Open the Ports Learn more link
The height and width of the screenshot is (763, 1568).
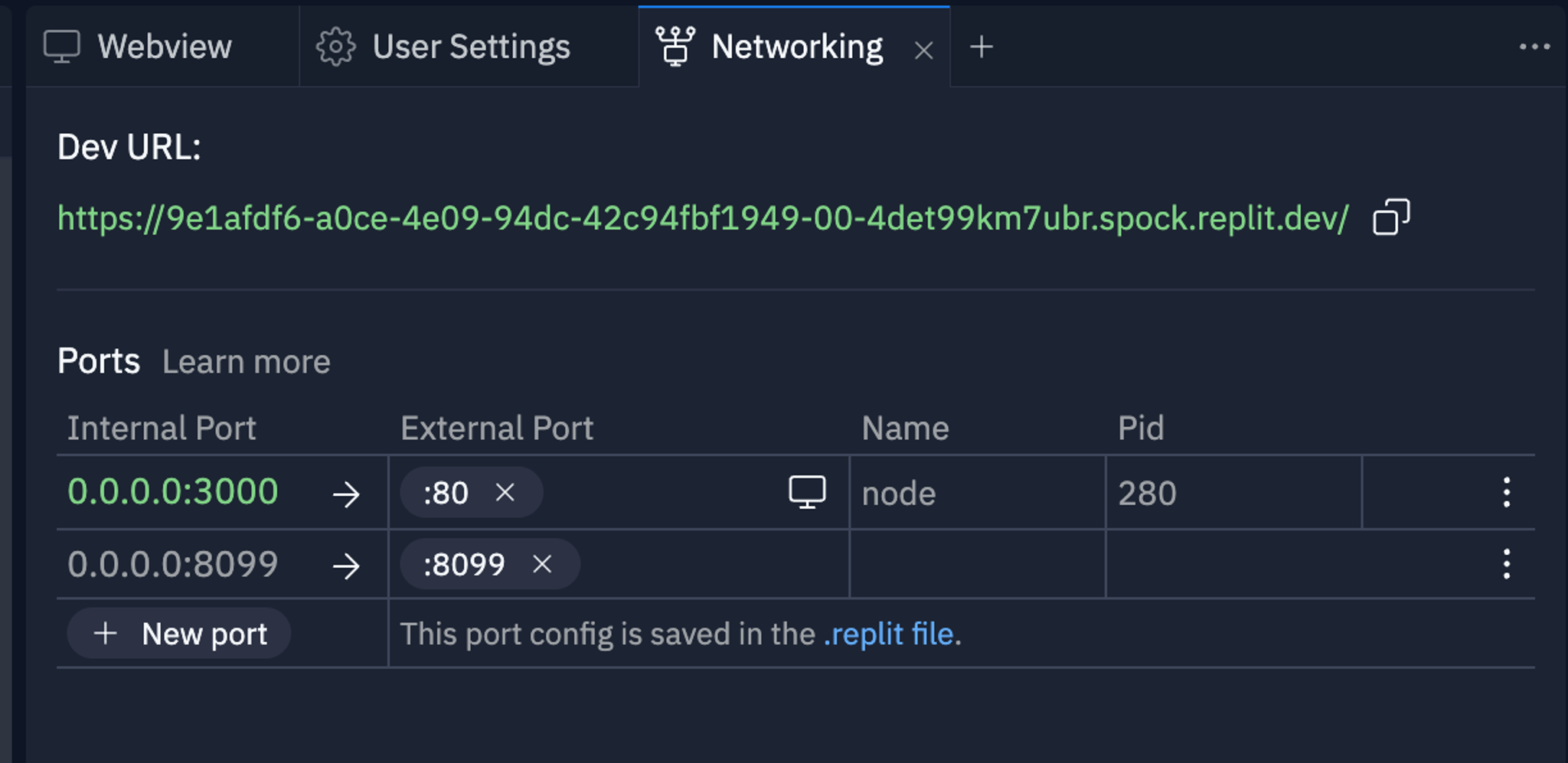[x=246, y=360]
